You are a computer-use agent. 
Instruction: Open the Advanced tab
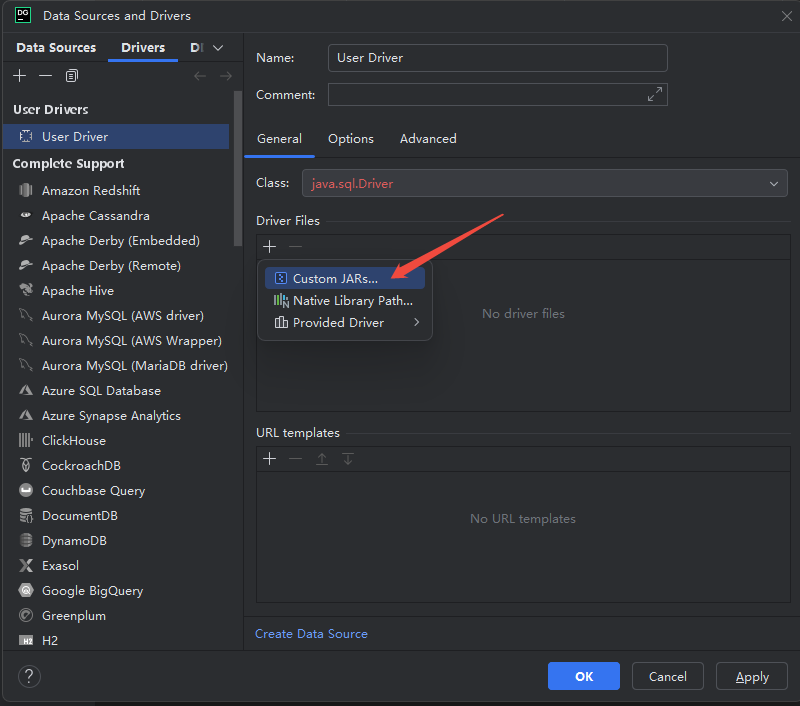point(428,139)
